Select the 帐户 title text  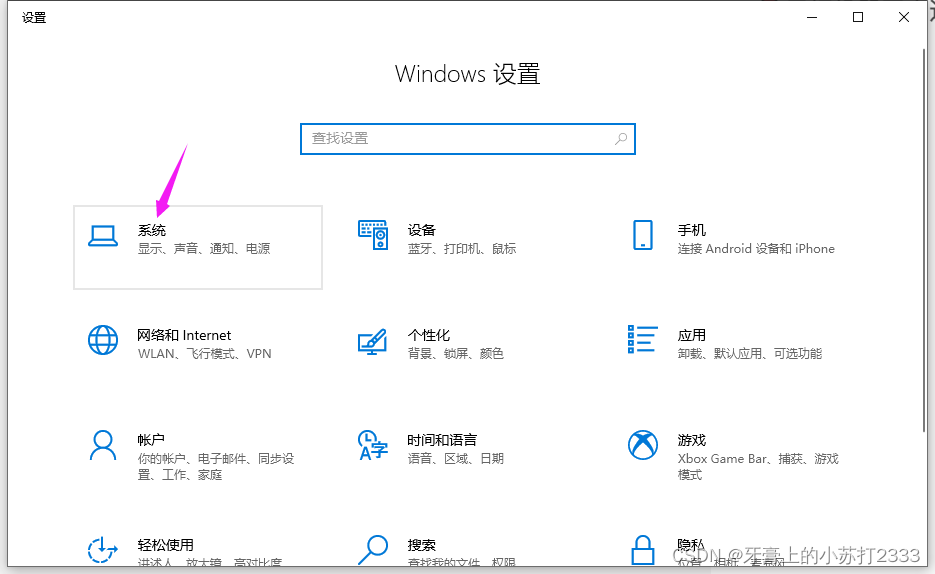coord(151,440)
